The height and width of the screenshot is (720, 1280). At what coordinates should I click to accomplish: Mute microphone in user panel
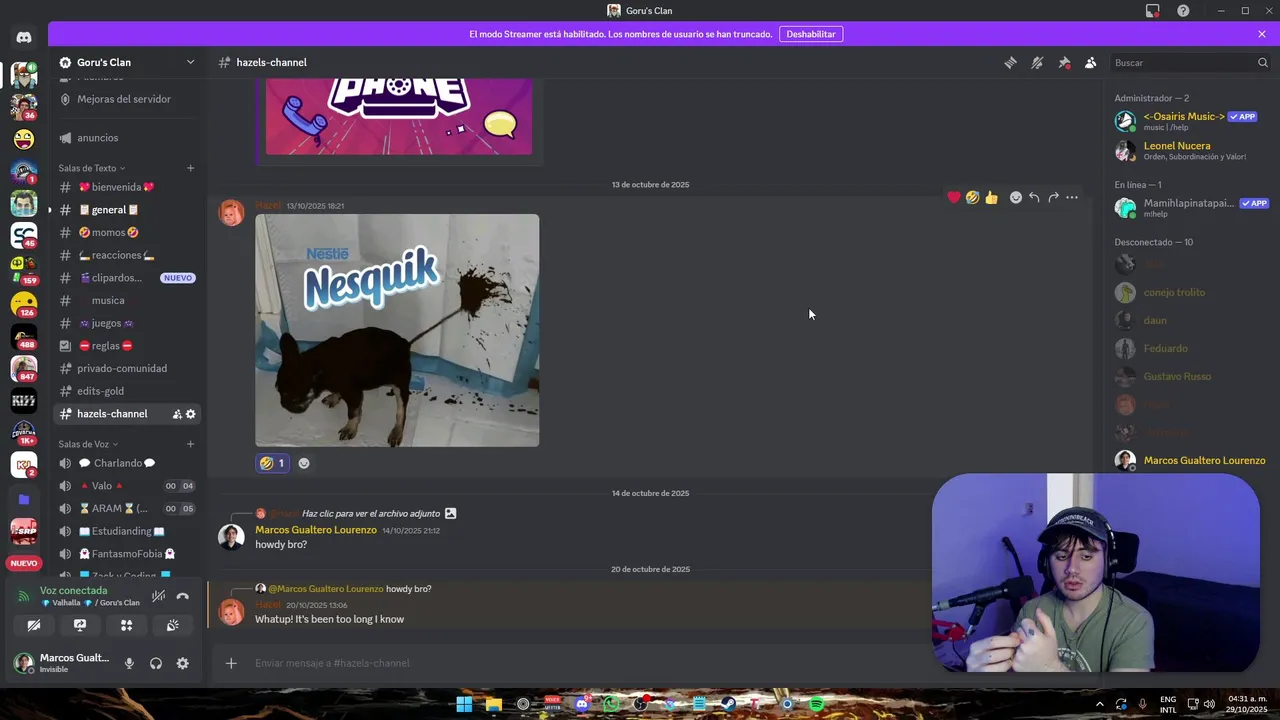coord(129,663)
